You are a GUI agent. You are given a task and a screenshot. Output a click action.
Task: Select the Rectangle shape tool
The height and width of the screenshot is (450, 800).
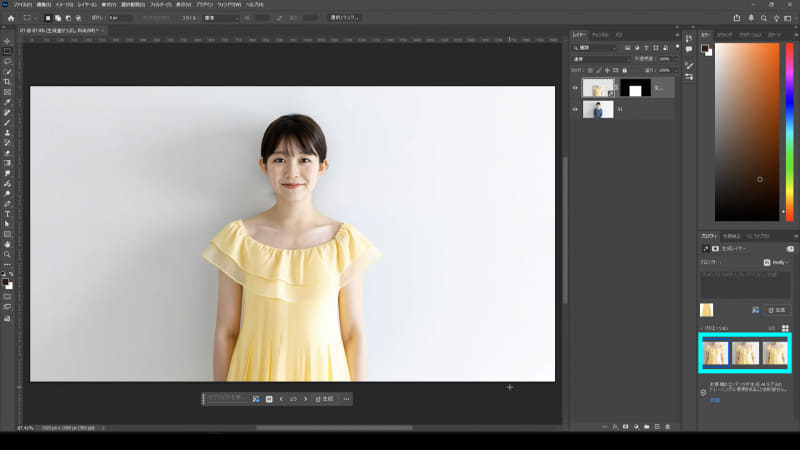(7, 235)
